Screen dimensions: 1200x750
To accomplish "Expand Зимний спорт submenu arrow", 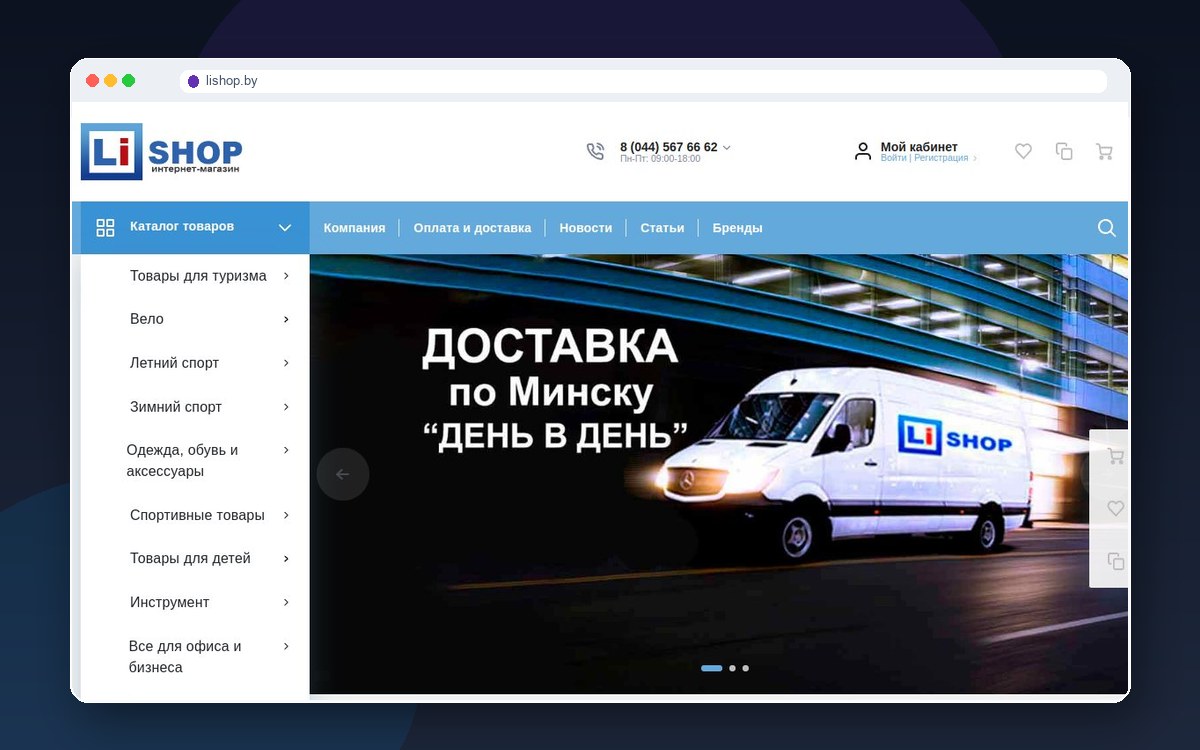I will click(286, 407).
